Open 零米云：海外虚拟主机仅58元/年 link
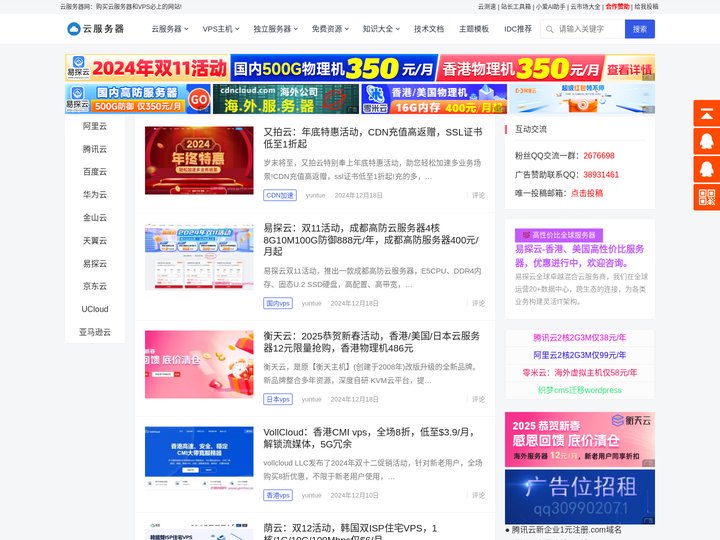The width and height of the screenshot is (720, 540). point(579,372)
